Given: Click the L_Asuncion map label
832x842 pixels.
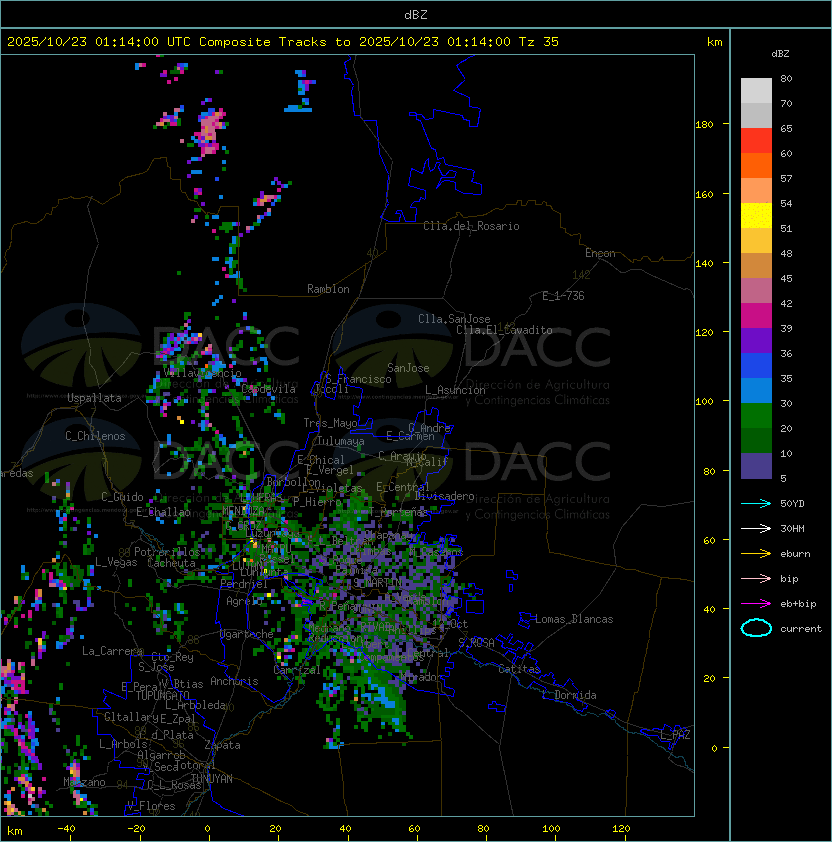Looking at the screenshot, I should 455,390.
